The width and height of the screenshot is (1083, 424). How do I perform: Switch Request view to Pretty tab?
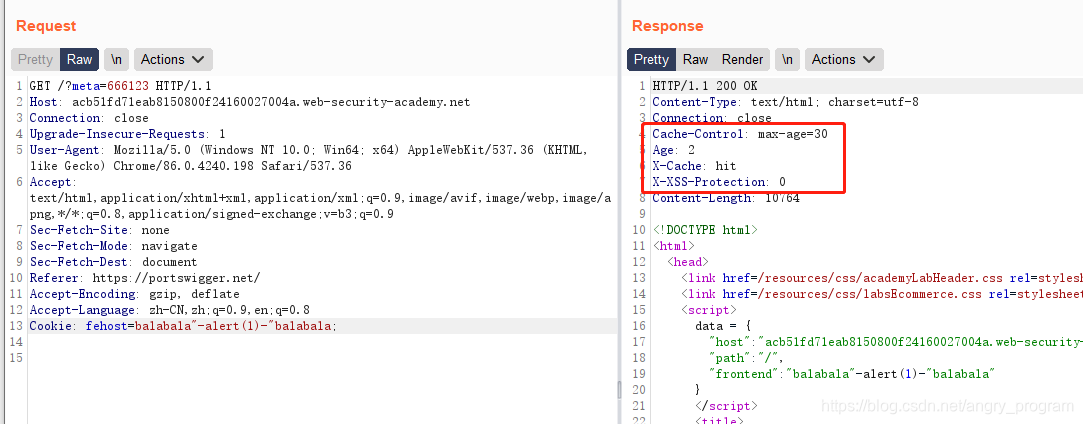click(x=35, y=59)
